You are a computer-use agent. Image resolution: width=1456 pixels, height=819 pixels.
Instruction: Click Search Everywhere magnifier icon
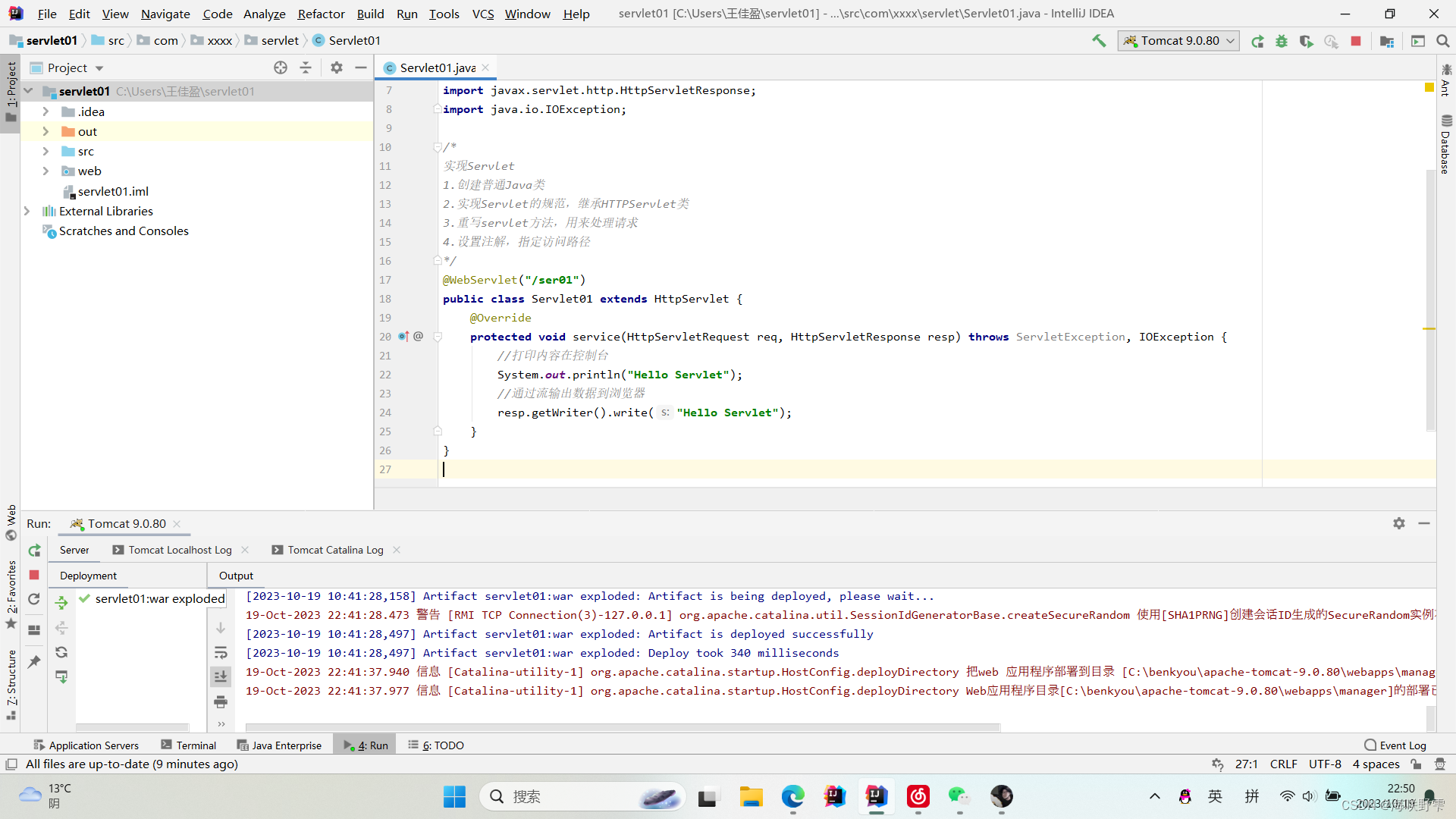(1443, 41)
